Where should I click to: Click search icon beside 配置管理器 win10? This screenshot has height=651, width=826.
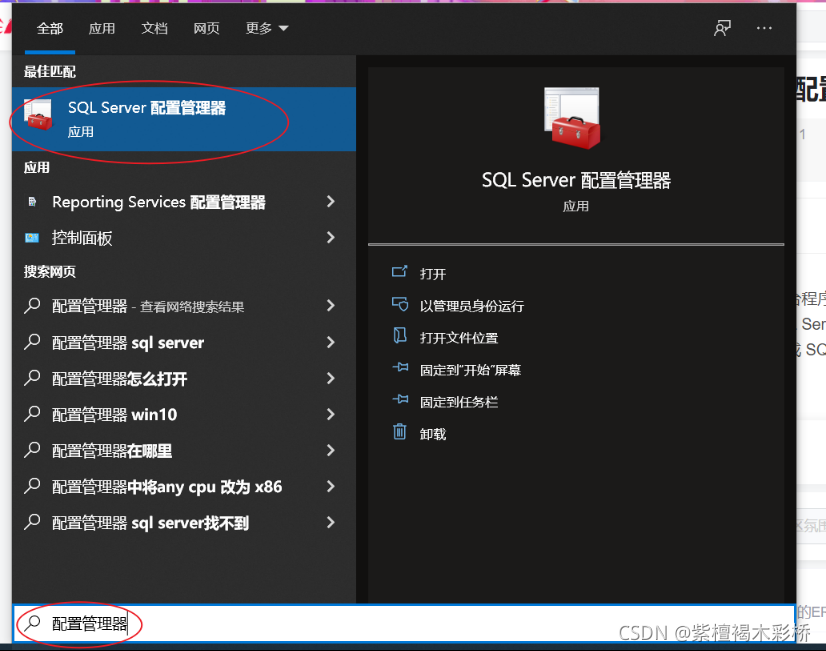(x=32, y=414)
